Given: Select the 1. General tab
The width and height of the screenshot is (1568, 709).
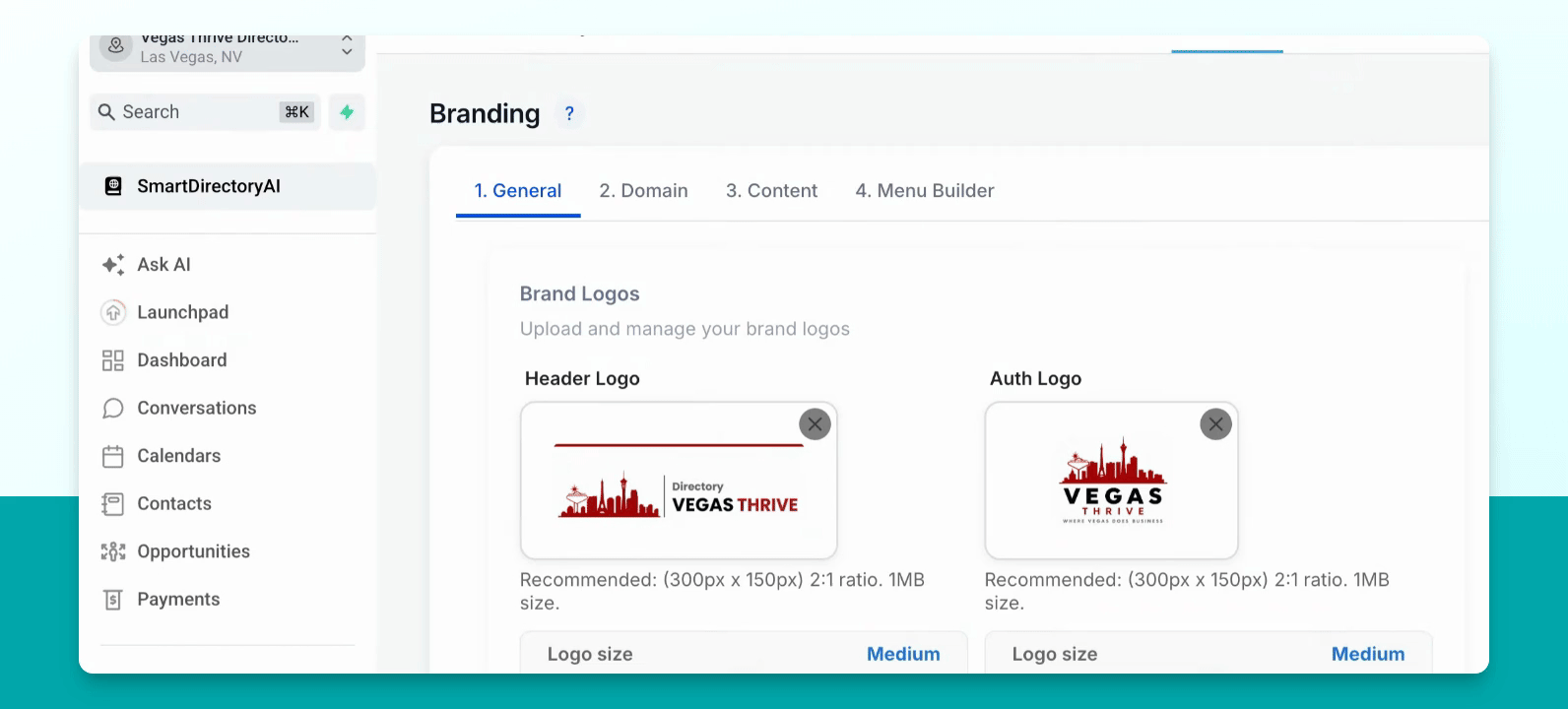Looking at the screenshot, I should point(518,191).
